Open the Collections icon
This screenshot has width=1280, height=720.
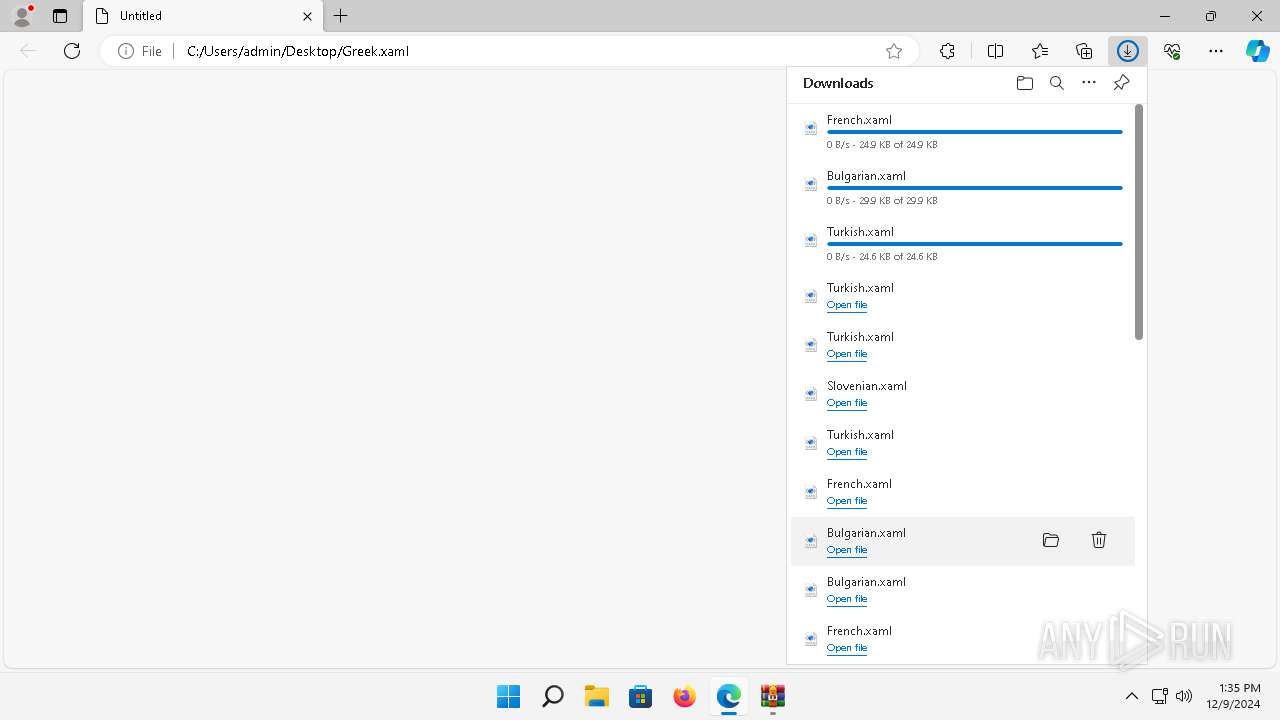click(x=1084, y=51)
